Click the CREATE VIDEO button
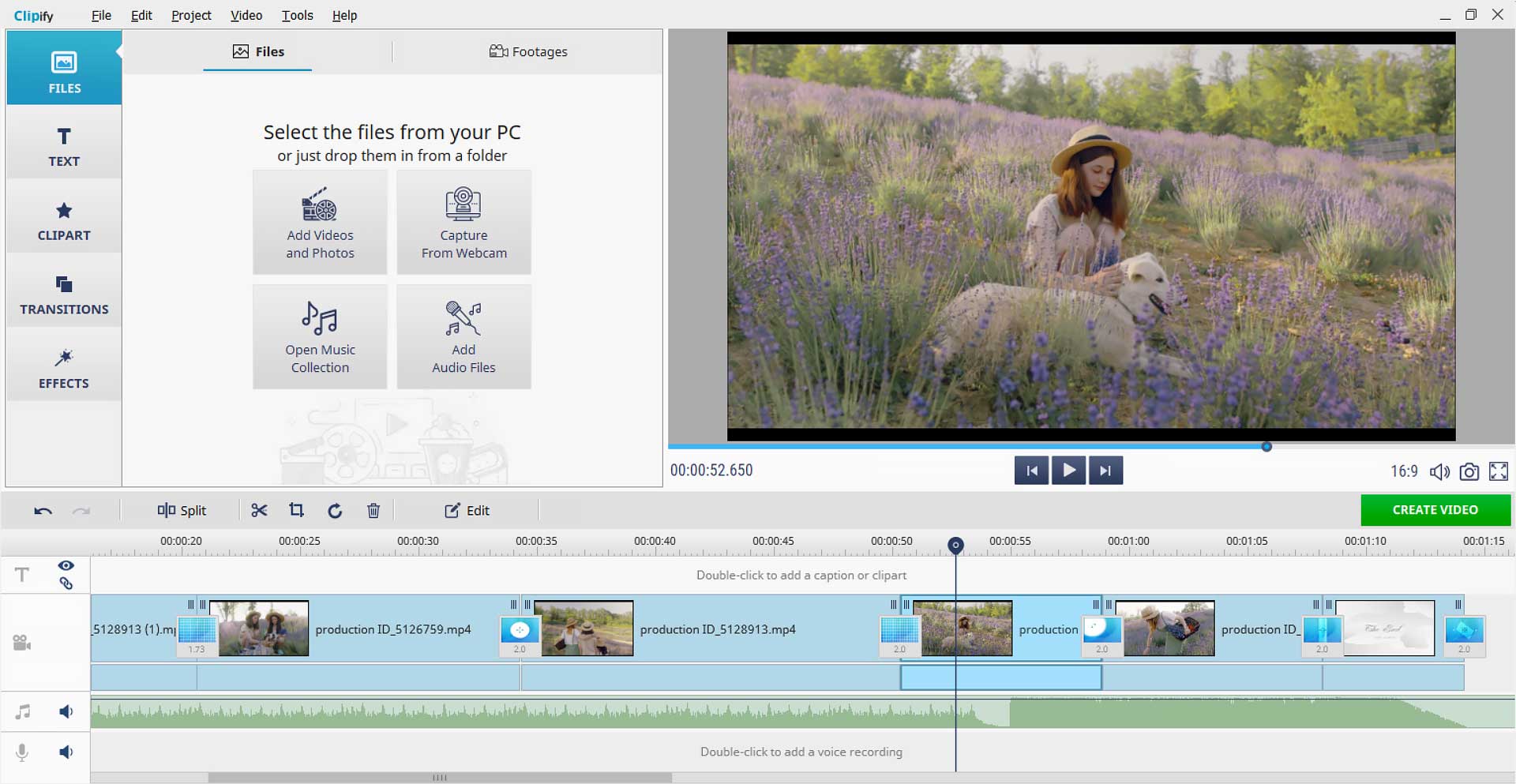 (1435, 510)
